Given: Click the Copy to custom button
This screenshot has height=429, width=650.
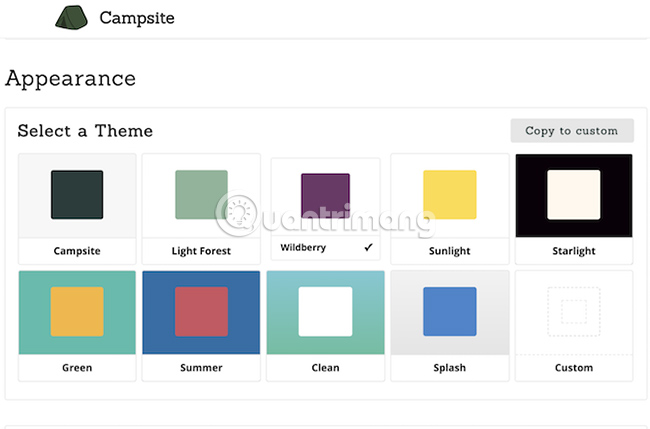Looking at the screenshot, I should [x=571, y=131].
